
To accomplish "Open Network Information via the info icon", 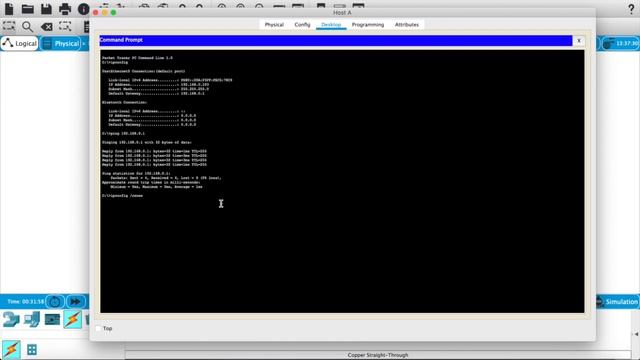I will 83,9.
